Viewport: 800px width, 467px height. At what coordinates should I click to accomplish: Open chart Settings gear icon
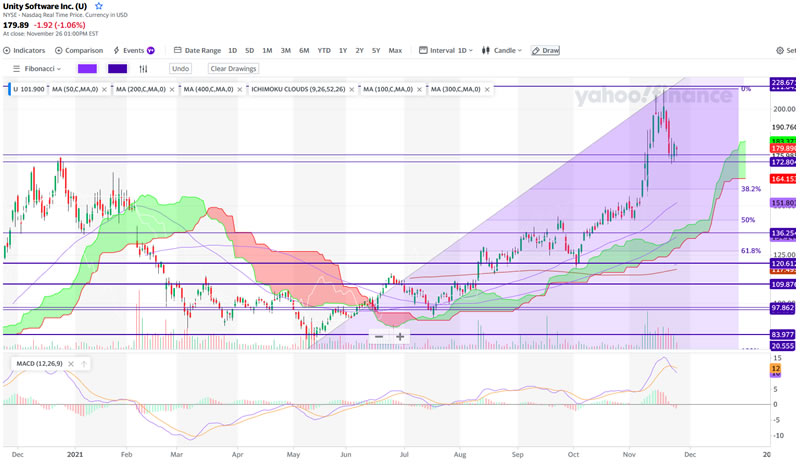(x=780, y=51)
